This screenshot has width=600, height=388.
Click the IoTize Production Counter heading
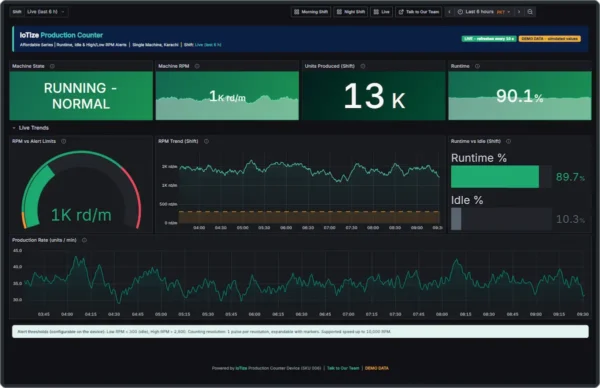click(x=61, y=35)
